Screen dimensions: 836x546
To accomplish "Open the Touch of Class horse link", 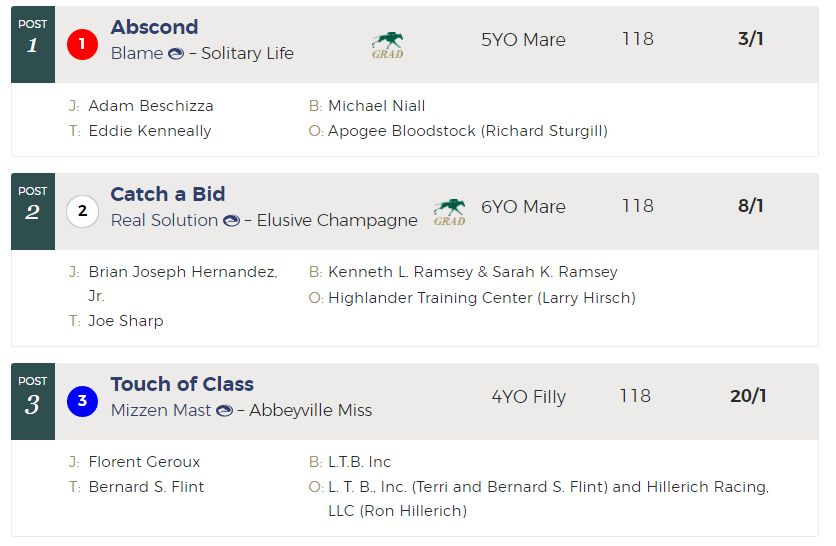I will [182, 384].
